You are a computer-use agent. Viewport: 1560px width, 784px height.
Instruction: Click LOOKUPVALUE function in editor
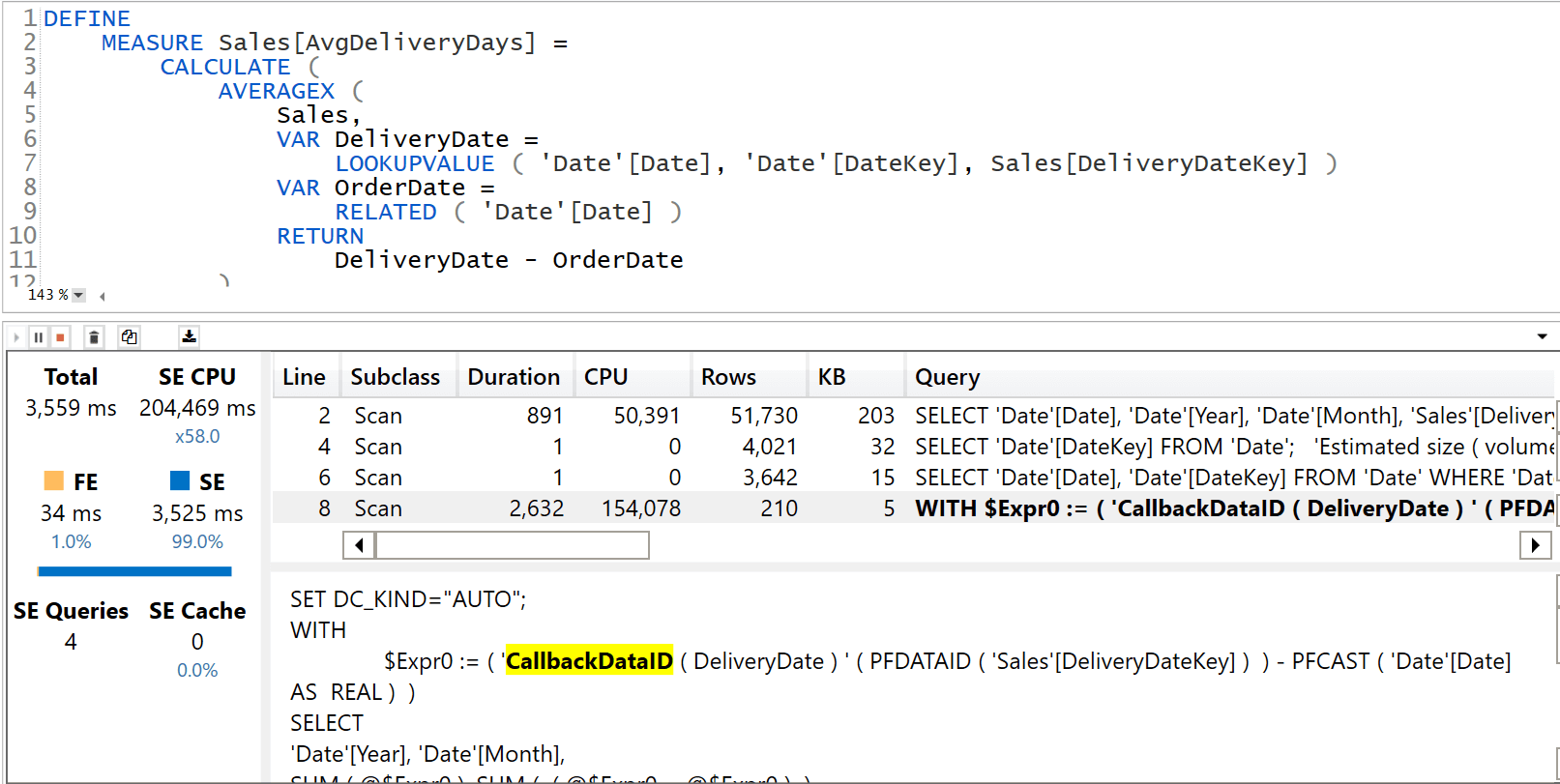tap(415, 163)
